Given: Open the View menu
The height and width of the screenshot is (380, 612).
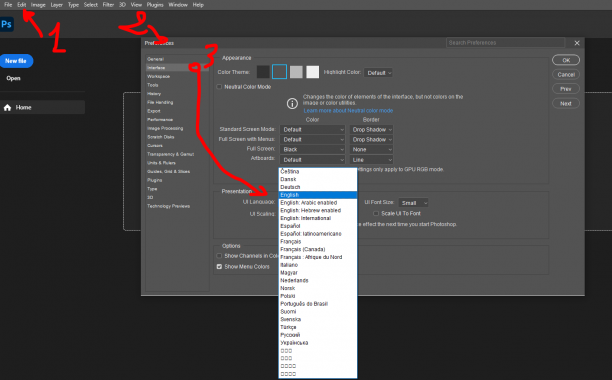Looking at the screenshot, I should [x=136, y=5].
